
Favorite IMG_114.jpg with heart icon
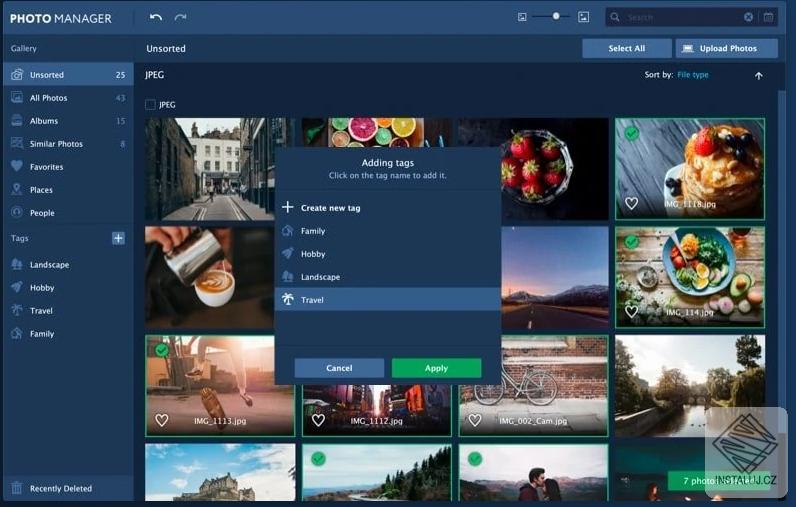pyautogui.click(x=632, y=312)
